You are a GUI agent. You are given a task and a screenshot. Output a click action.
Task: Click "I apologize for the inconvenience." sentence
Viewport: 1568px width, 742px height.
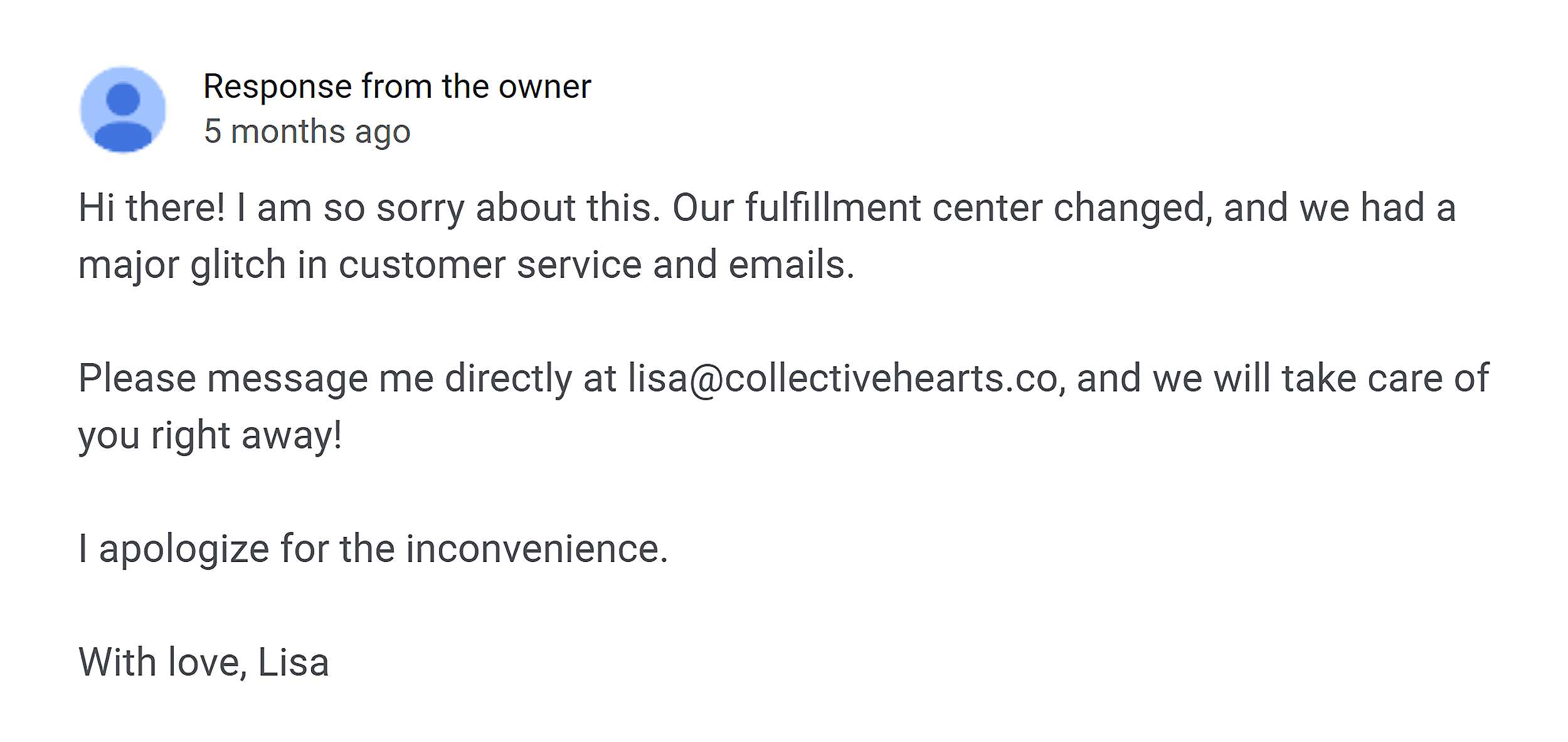click(373, 549)
